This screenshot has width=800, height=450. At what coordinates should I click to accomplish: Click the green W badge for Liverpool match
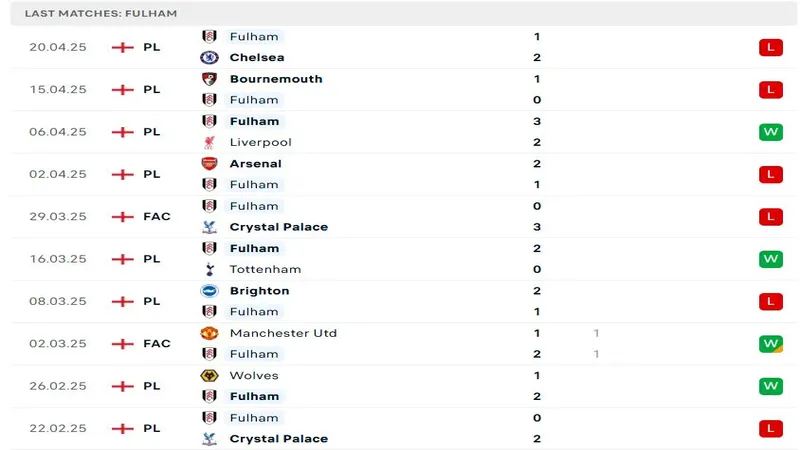(770, 132)
